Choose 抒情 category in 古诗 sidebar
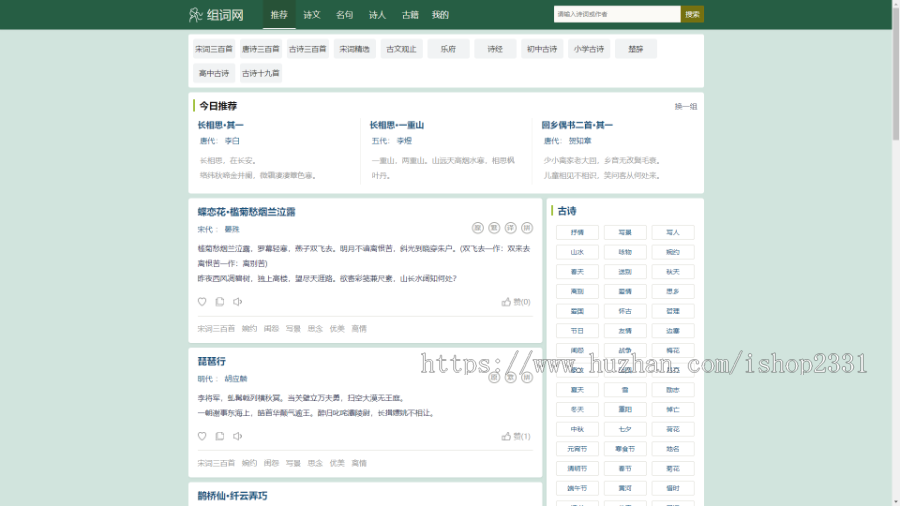Image resolution: width=900 pixels, height=506 pixels. [577, 232]
